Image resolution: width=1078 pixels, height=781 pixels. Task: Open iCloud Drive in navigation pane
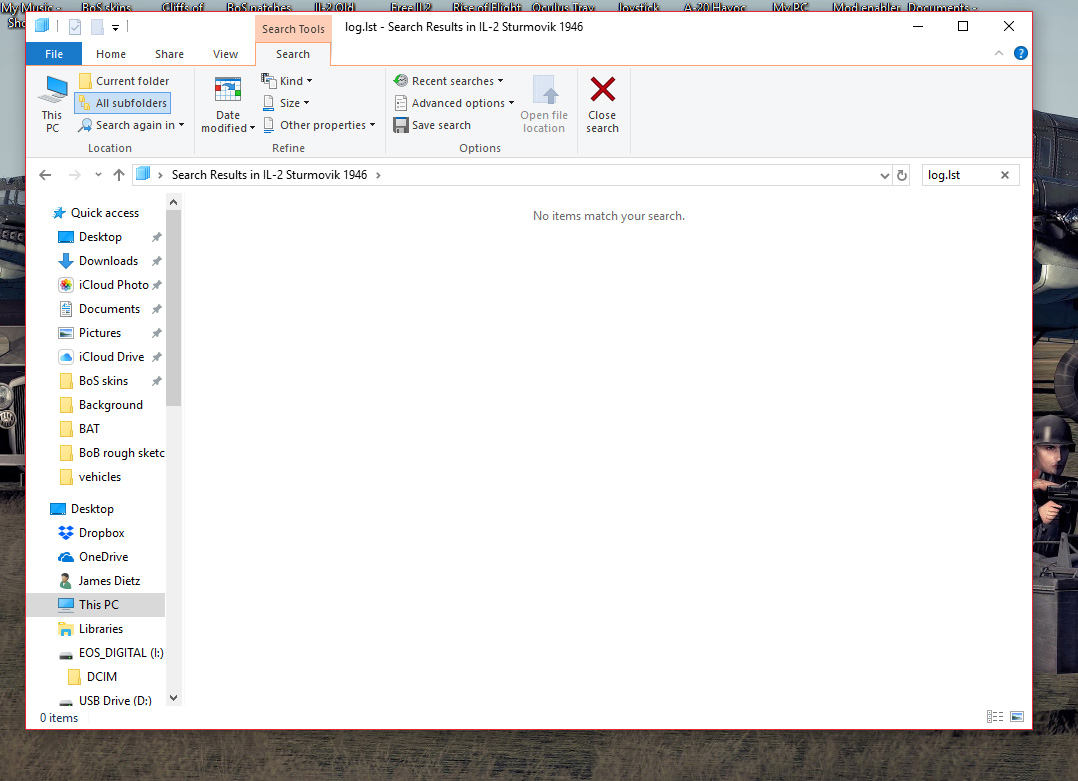click(111, 358)
